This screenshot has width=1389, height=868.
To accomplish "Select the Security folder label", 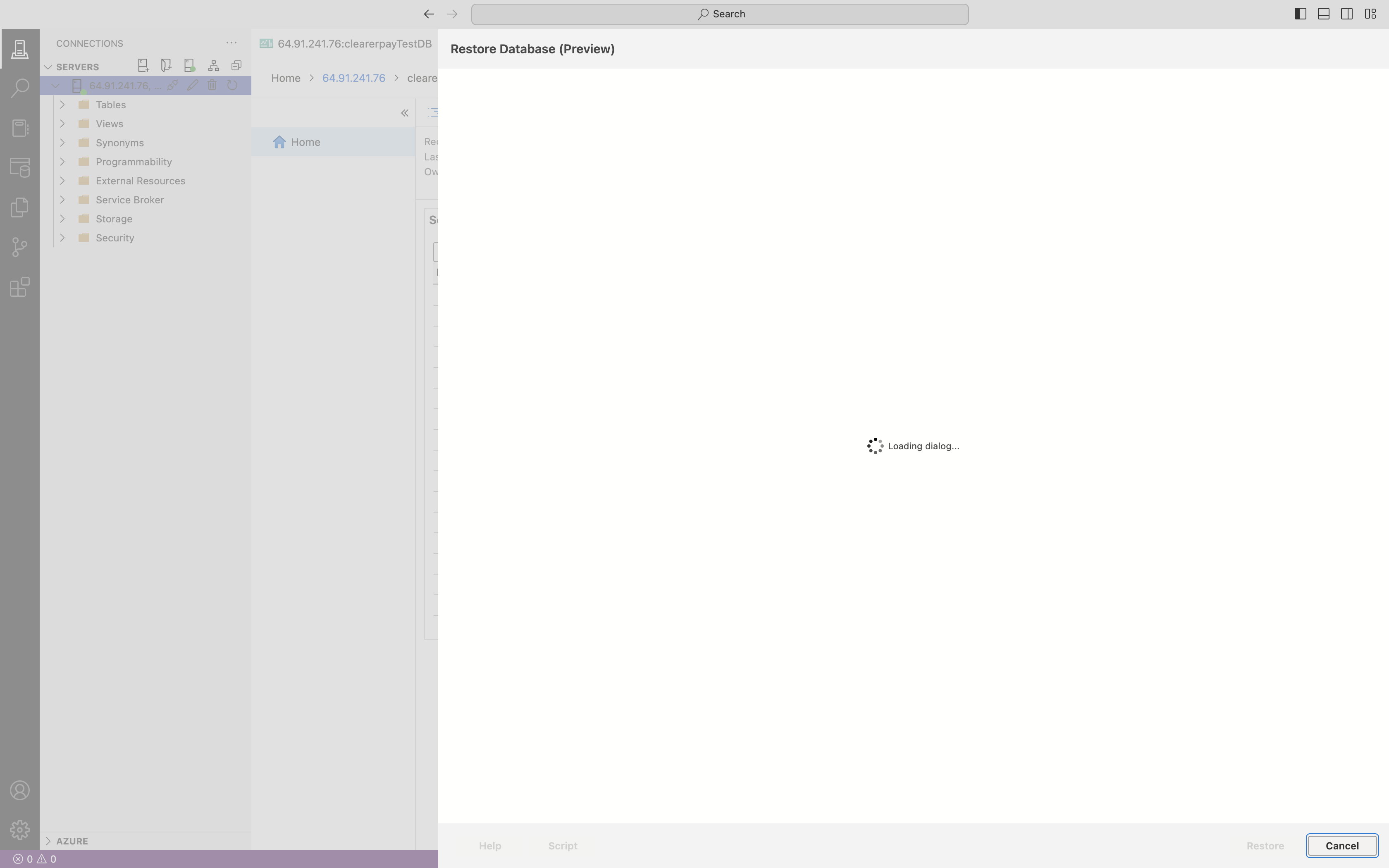I will click(115, 238).
